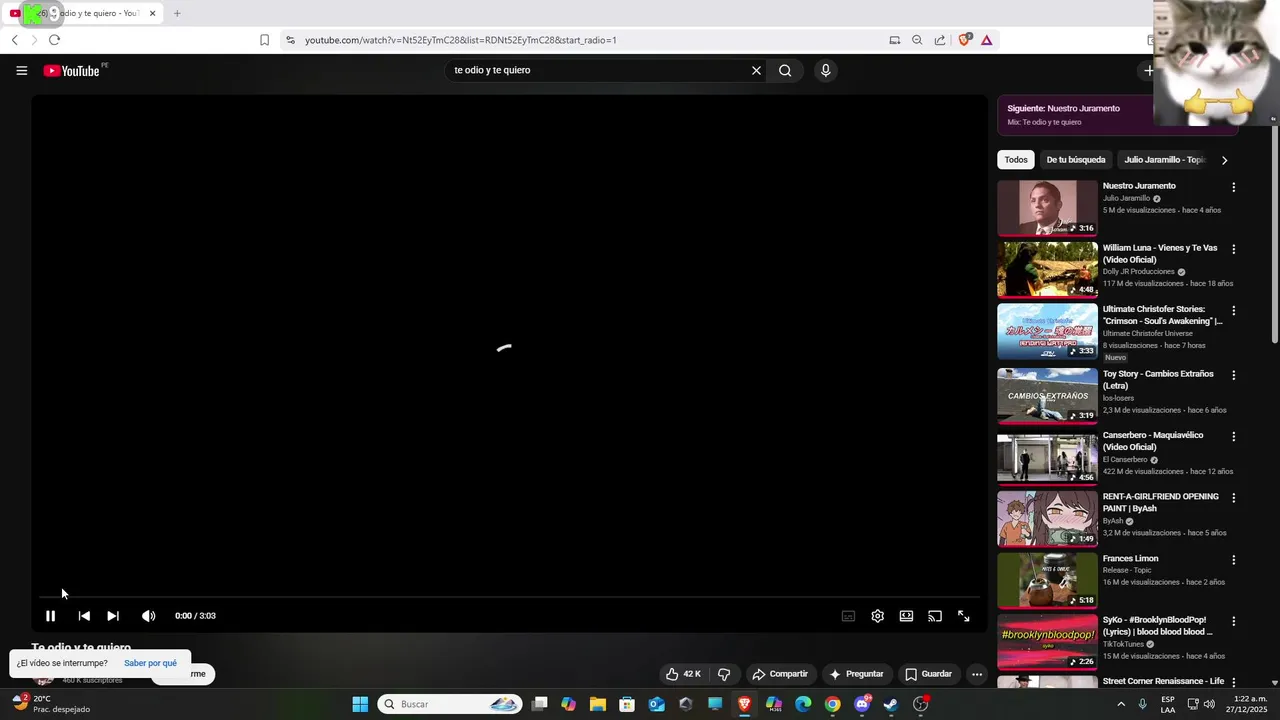Toggle subtitles in the player
1280x720 pixels.
coord(848,616)
